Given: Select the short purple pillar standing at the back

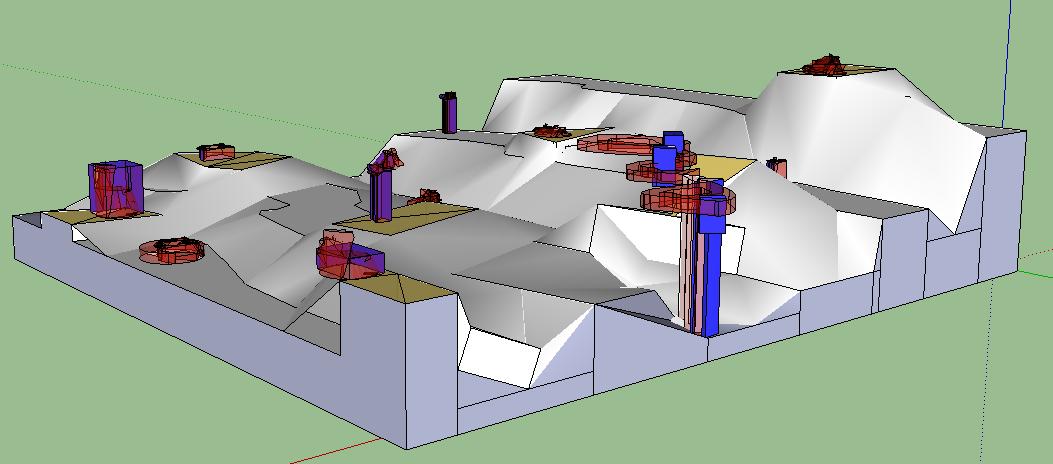Looking at the screenshot, I should [449, 113].
